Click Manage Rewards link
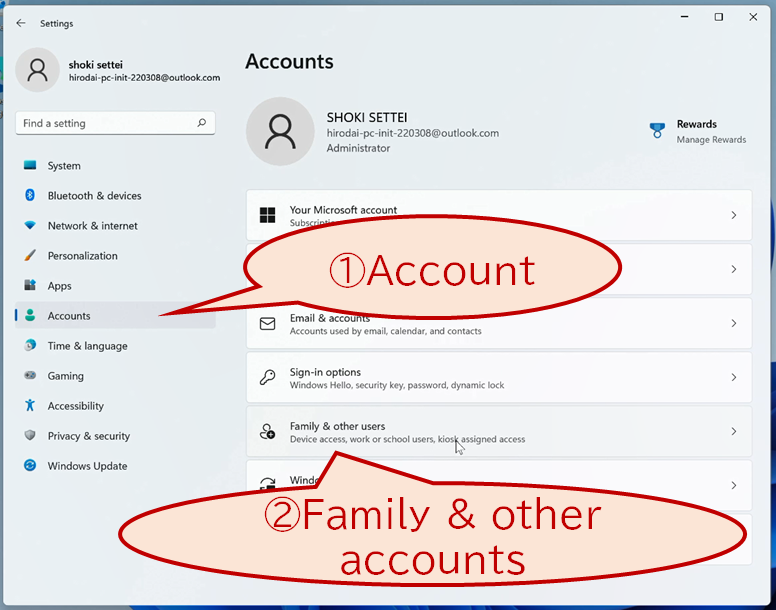 pos(711,140)
